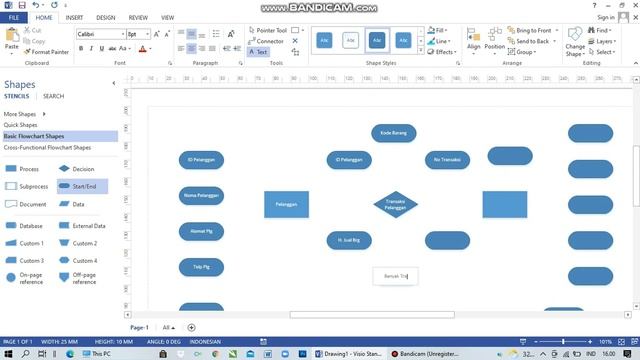Expand the Shape Styles gallery

tap(421, 50)
